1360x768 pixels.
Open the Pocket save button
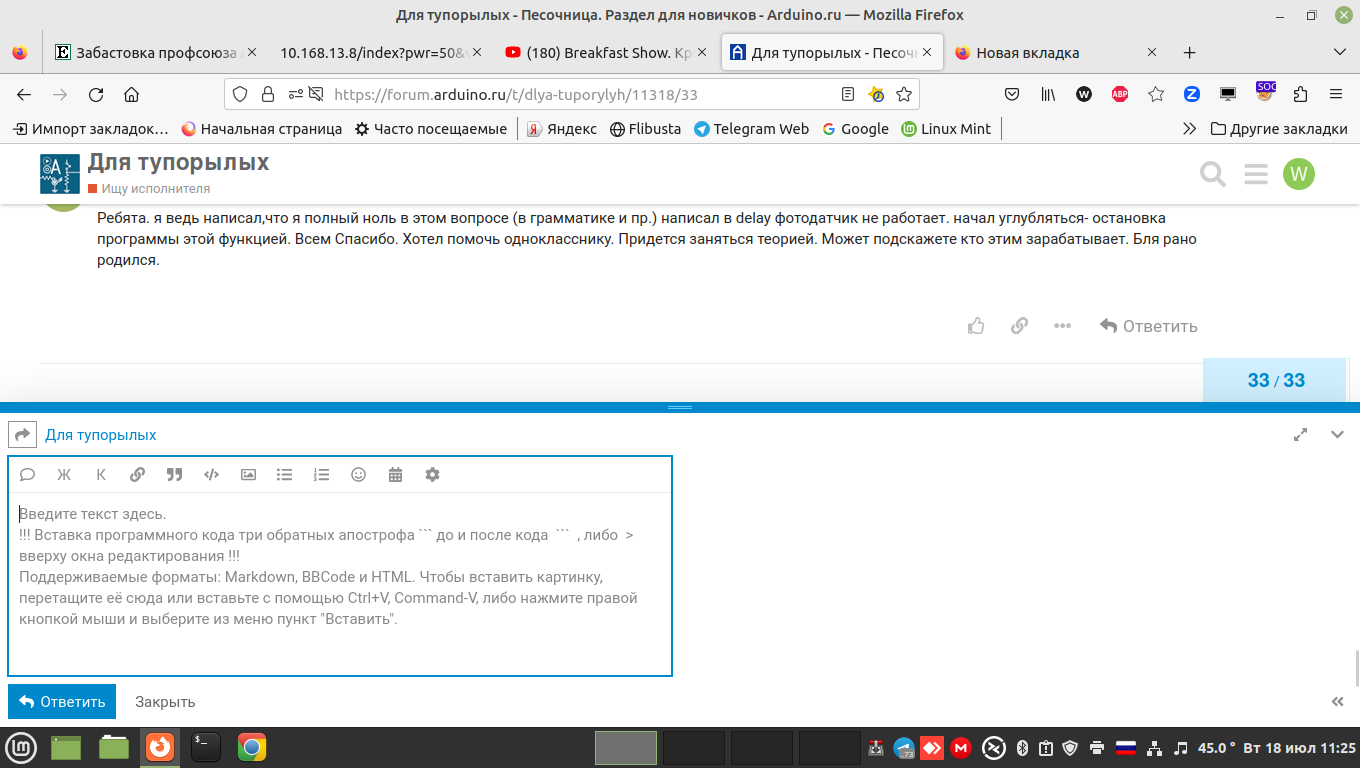click(1012, 94)
